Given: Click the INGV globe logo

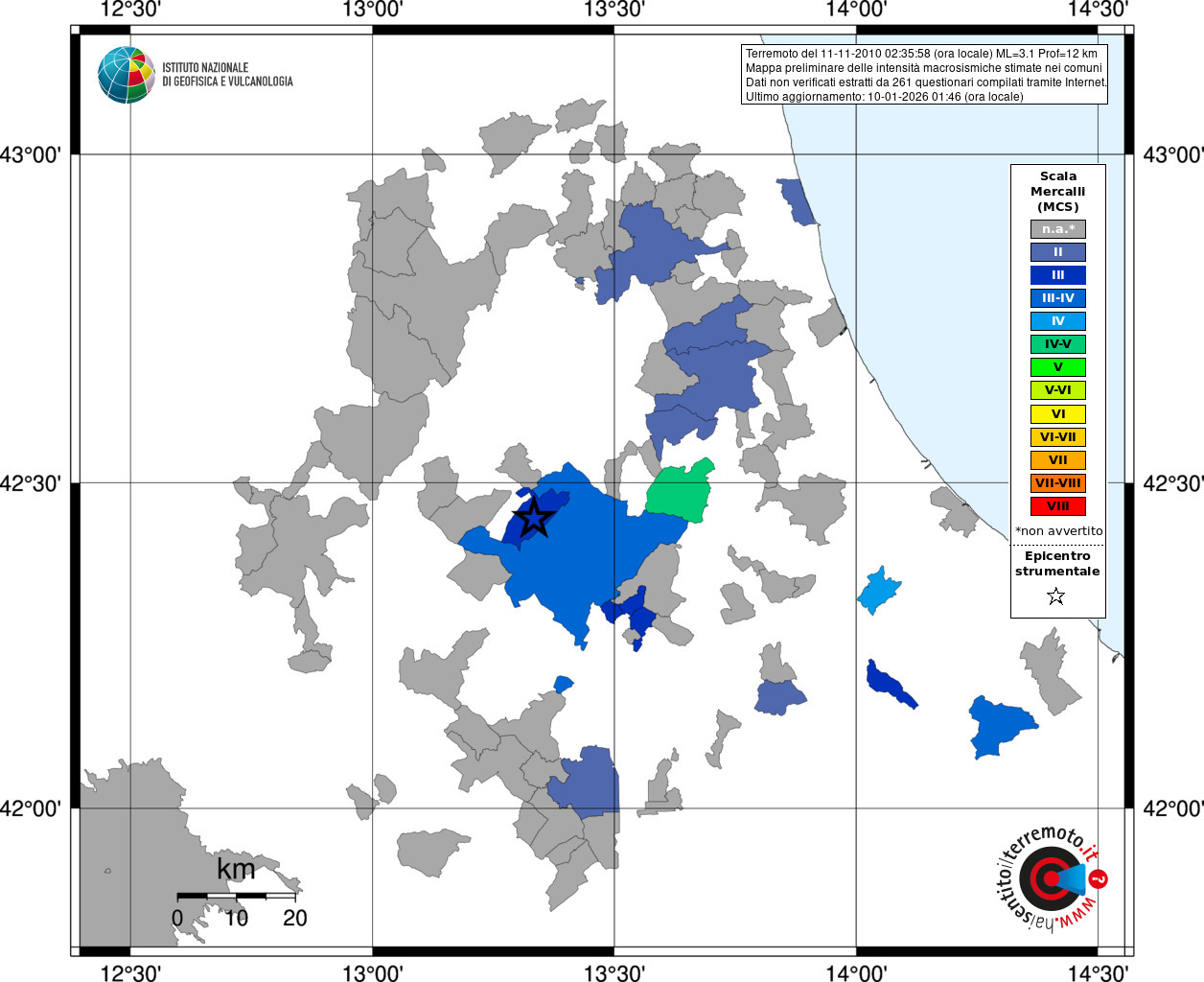Looking at the screenshot, I should [x=127, y=75].
